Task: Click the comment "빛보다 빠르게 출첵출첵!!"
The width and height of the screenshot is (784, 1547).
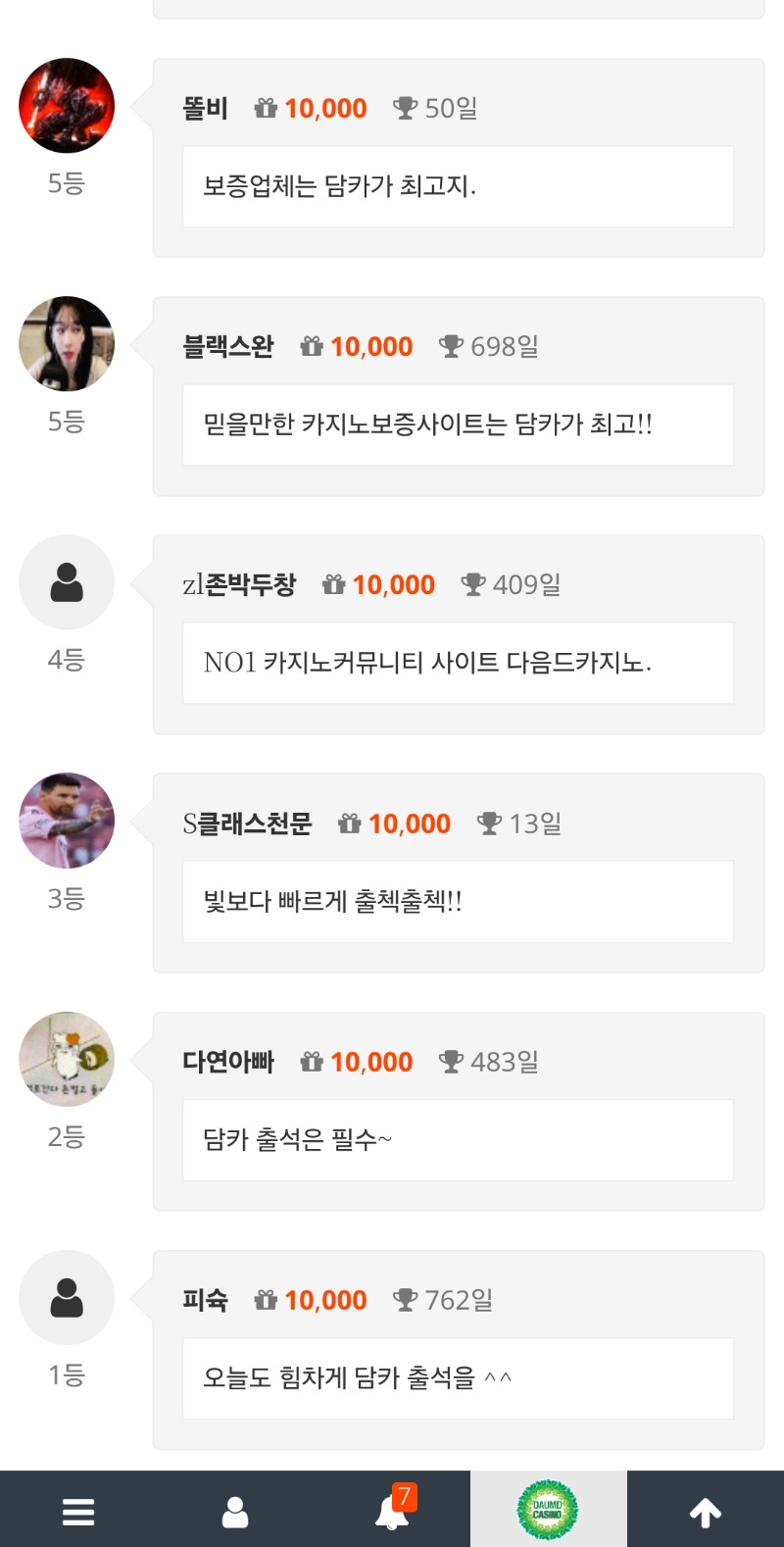Action: coord(332,901)
